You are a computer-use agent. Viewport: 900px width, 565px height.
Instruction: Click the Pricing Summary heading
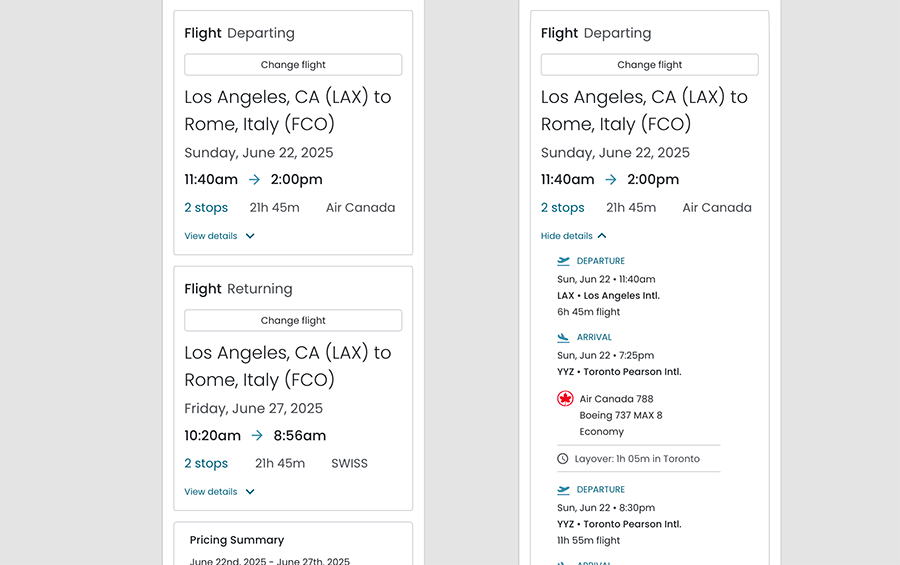[237, 540]
